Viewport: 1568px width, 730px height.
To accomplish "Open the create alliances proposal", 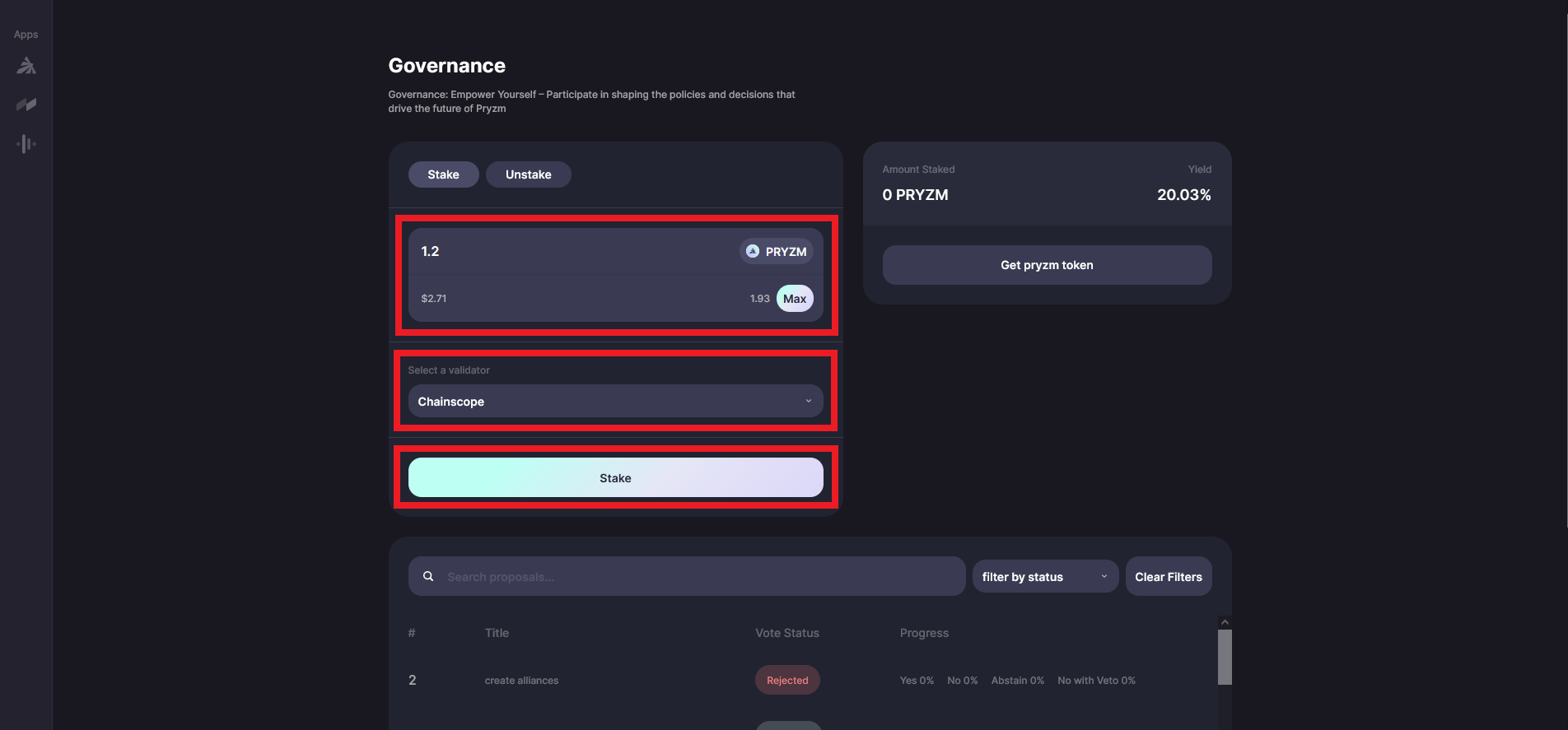I will click(x=521, y=681).
